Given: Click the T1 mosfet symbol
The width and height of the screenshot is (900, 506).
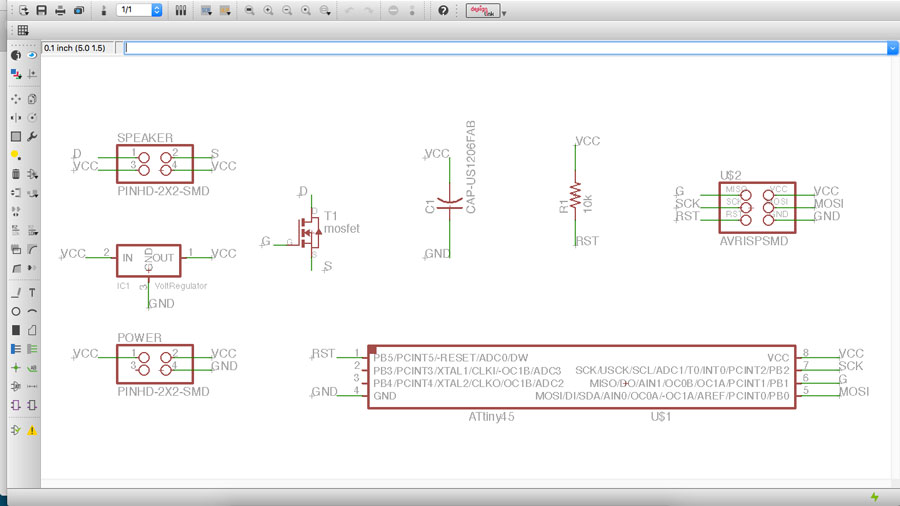Looking at the screenshot, I should (307, 231).
